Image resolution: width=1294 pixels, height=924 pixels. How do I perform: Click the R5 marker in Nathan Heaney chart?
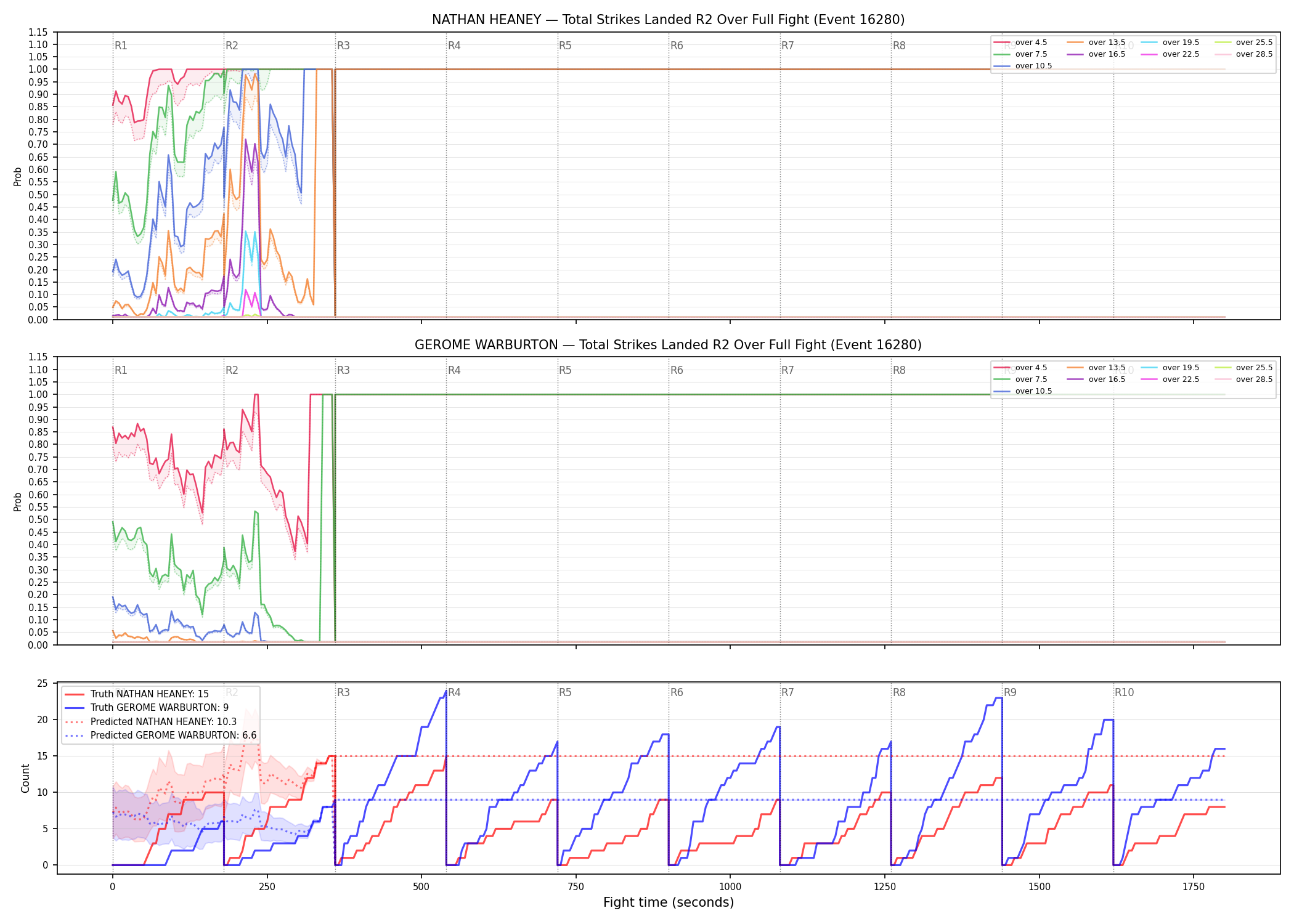pyautogui.click(x=565, y=46)
